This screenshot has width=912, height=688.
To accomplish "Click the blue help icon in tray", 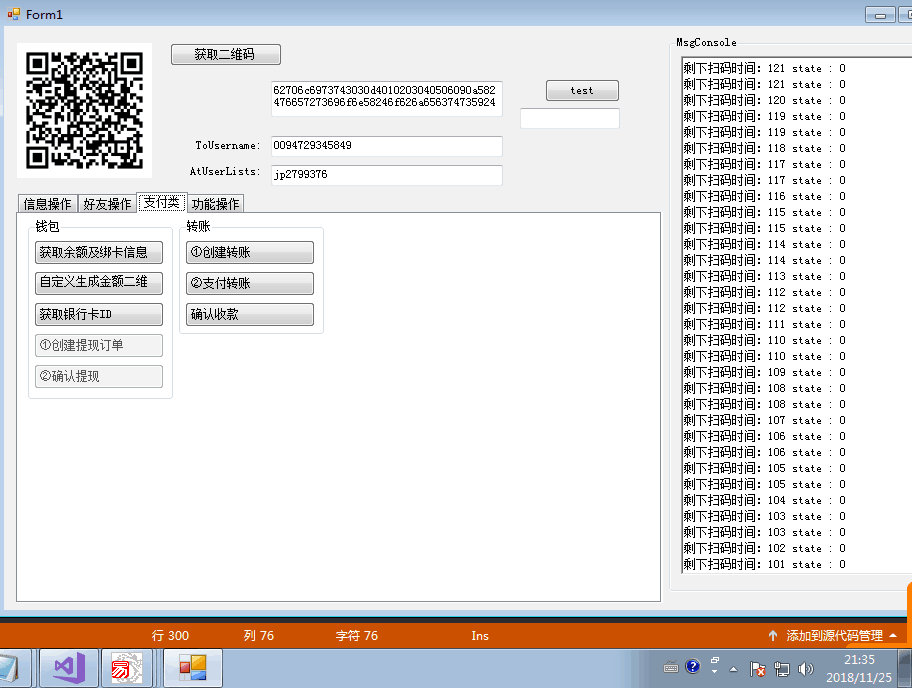I will coord(693,666).
